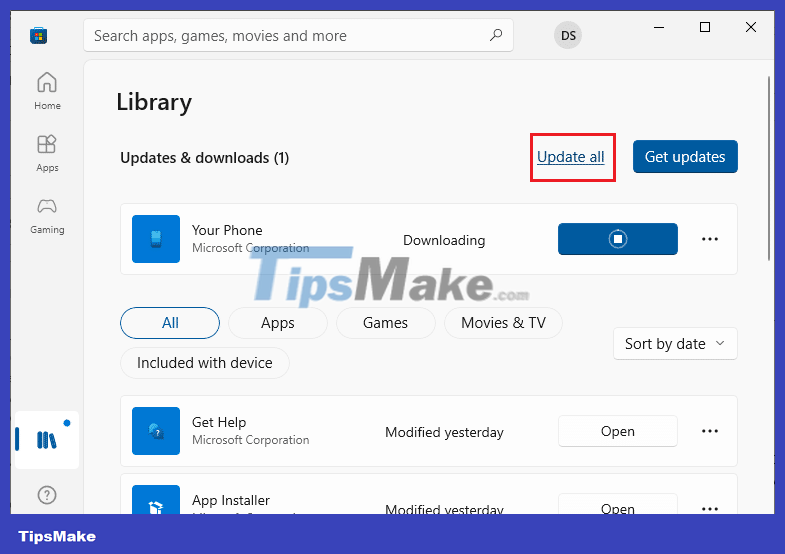785x554 pixels.
Task: Click the Updates & downloads (1) heading
Action: 204,158
